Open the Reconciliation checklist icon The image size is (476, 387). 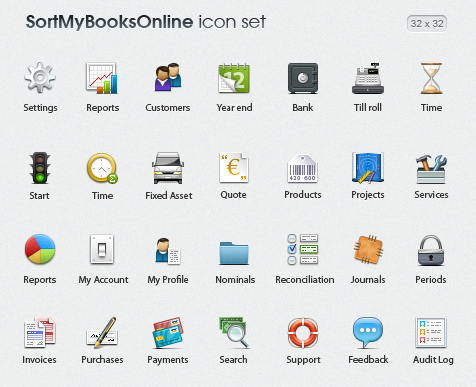pyautogui.click(x=303, y=249)
